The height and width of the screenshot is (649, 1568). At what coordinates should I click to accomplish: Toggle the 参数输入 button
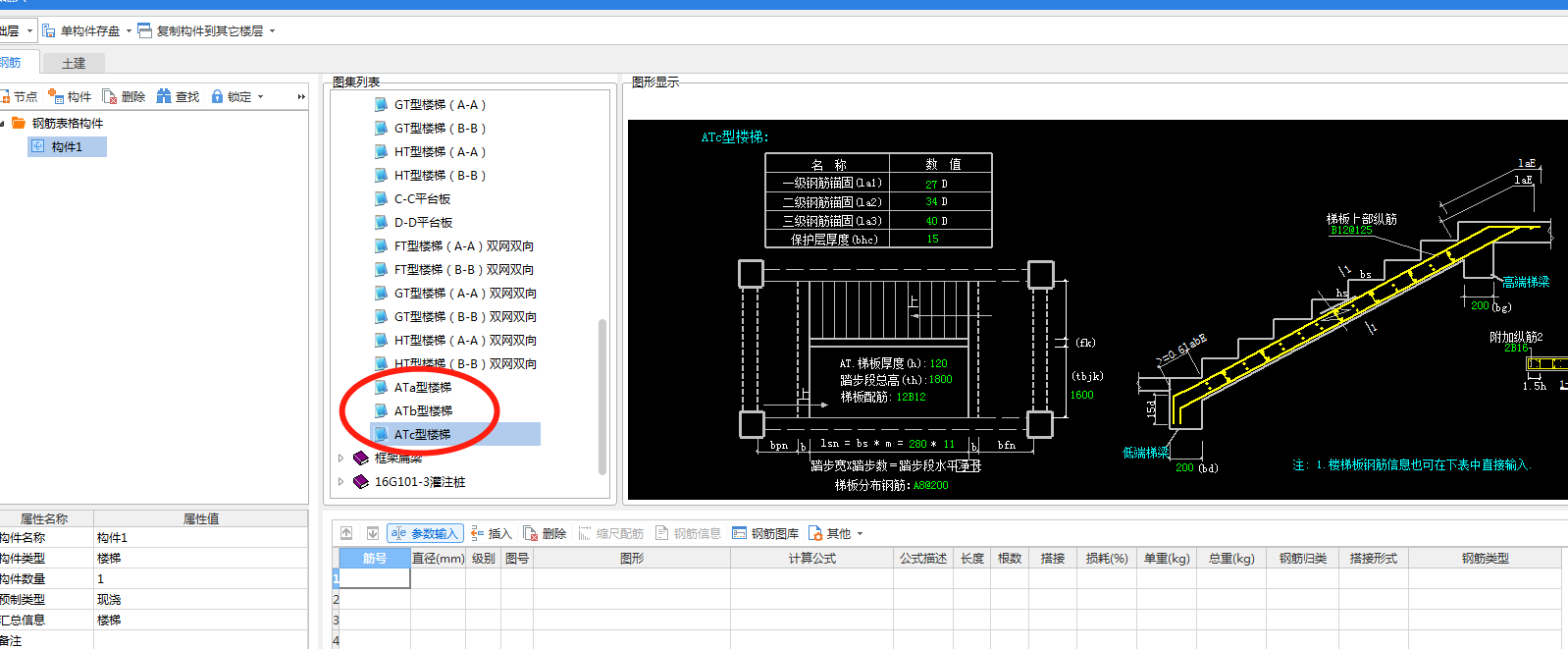(424, 533)
